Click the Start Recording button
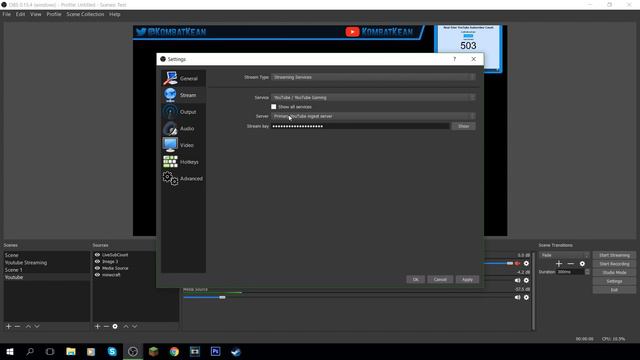Screen dimensions: 640x360 click(x=614, y=264)
